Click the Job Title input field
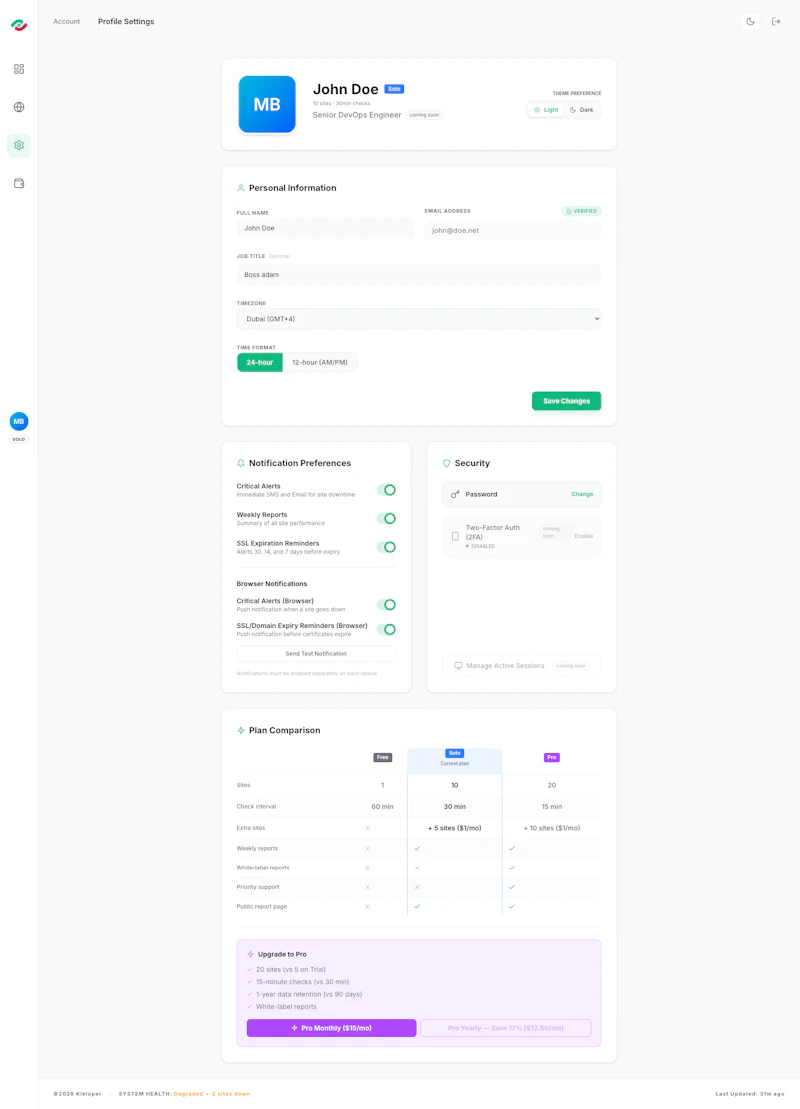Viewport: 800px width, 1109px height. point(419,275)
